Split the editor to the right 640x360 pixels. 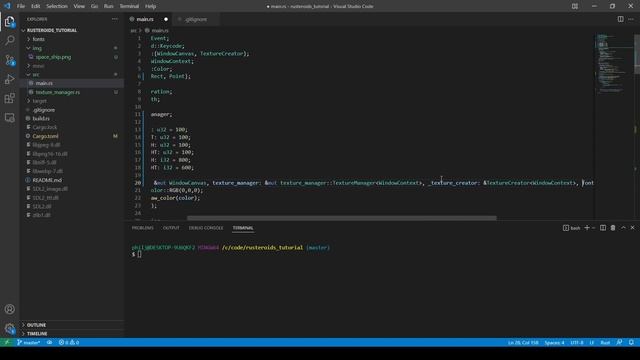pos(620,19)
